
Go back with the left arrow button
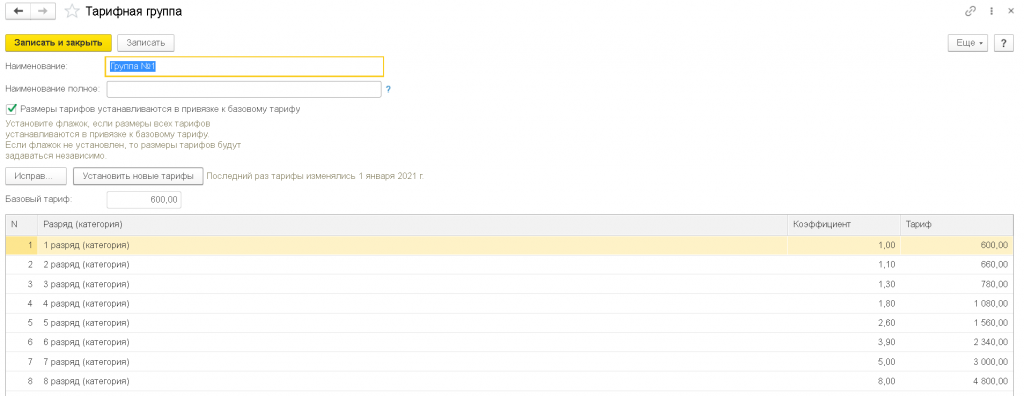point(18,11)
